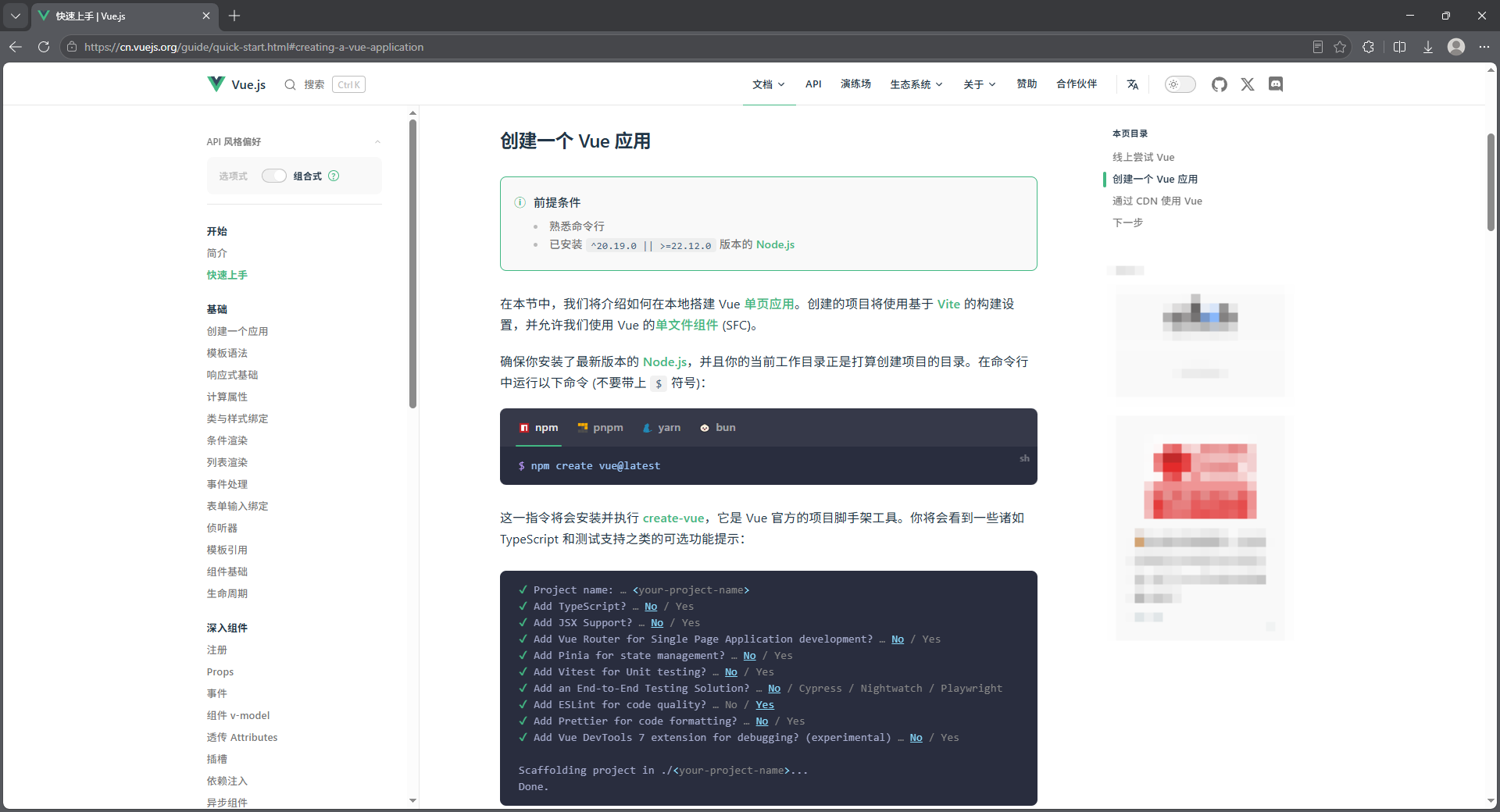Open the browser downloads icon

tap(1427, 47)
